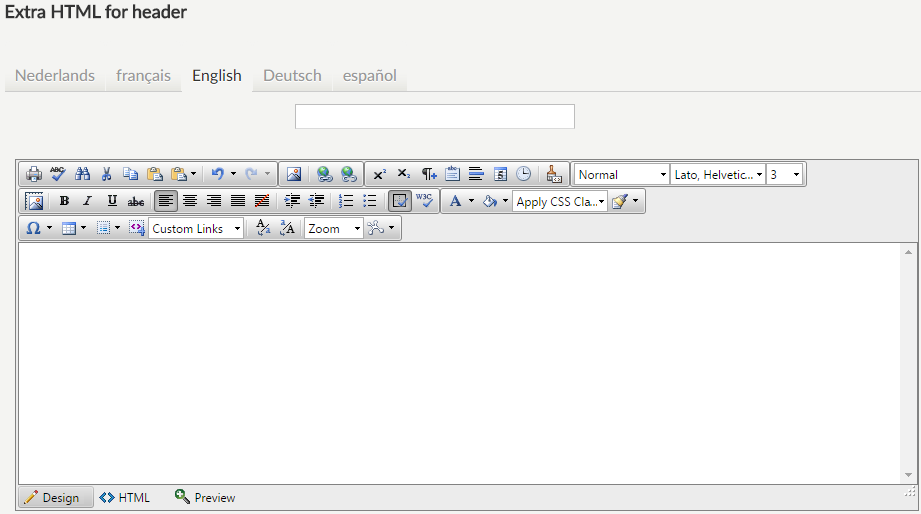The width and height of the screenshot is (921, 514).
Task: Apply superscript formatting
Action: tap(379, 174)
